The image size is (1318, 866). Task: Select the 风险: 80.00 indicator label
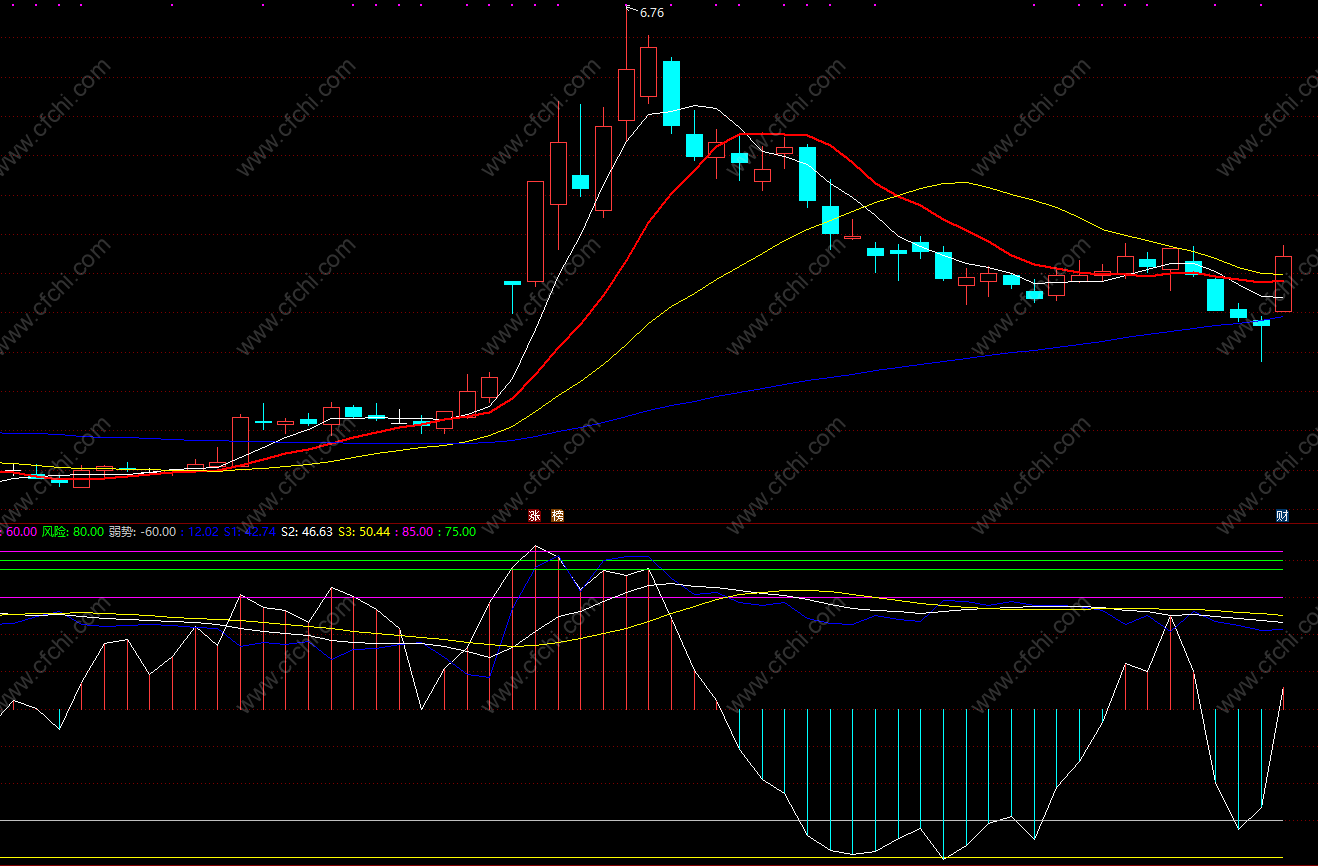coord(72,532)
